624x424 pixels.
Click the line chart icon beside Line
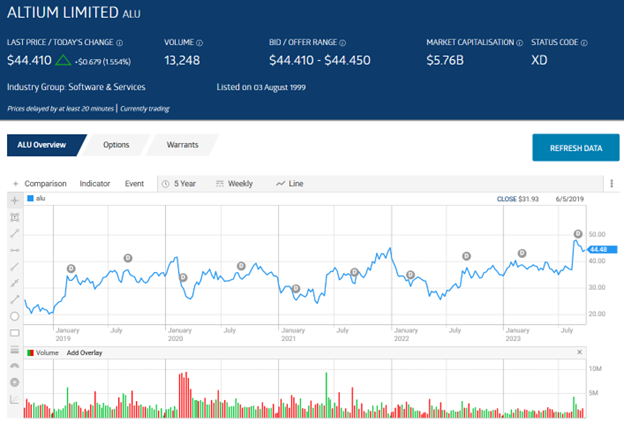coord(281,184)
